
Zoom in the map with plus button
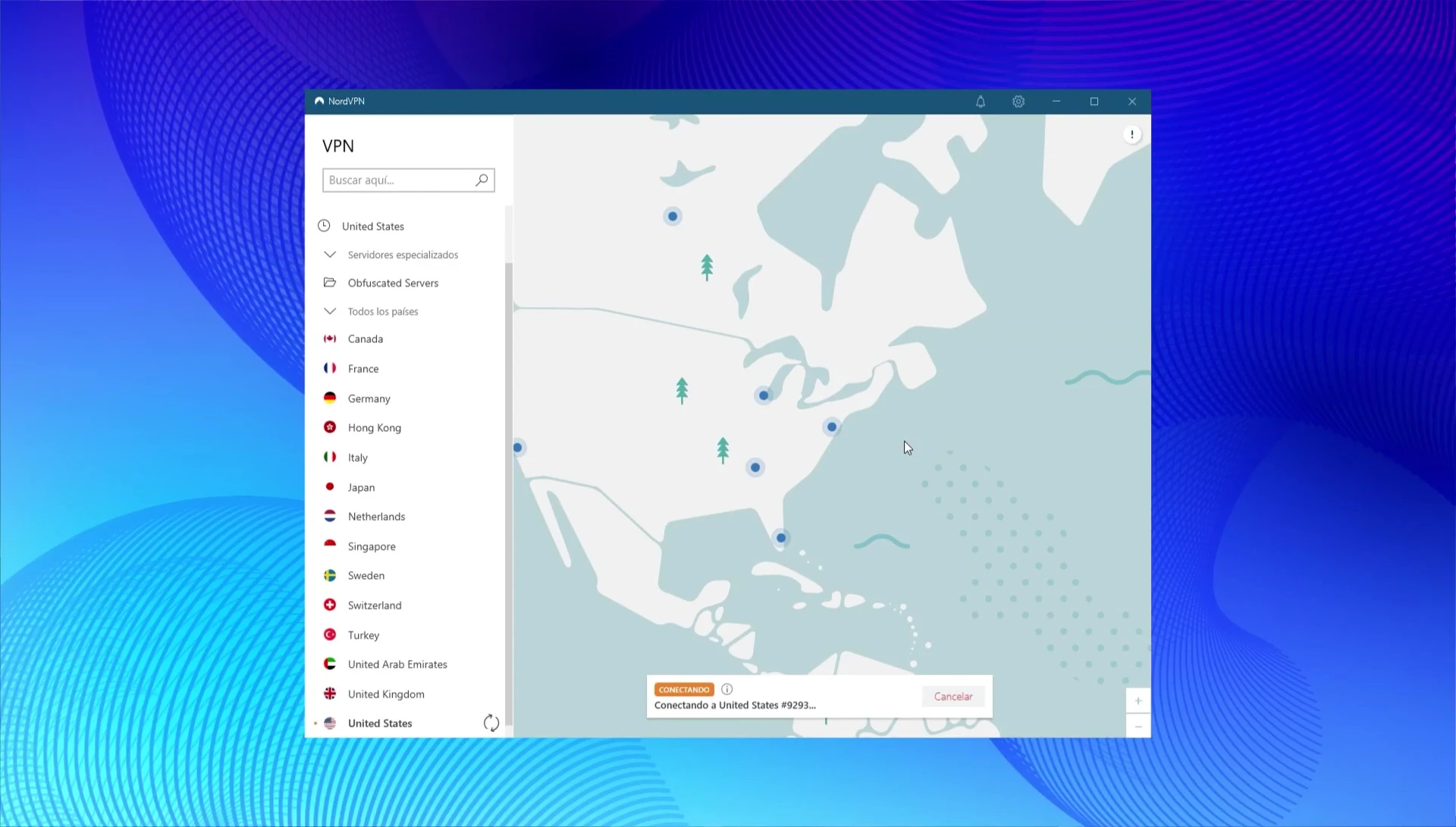click(x=1138, y=700)
